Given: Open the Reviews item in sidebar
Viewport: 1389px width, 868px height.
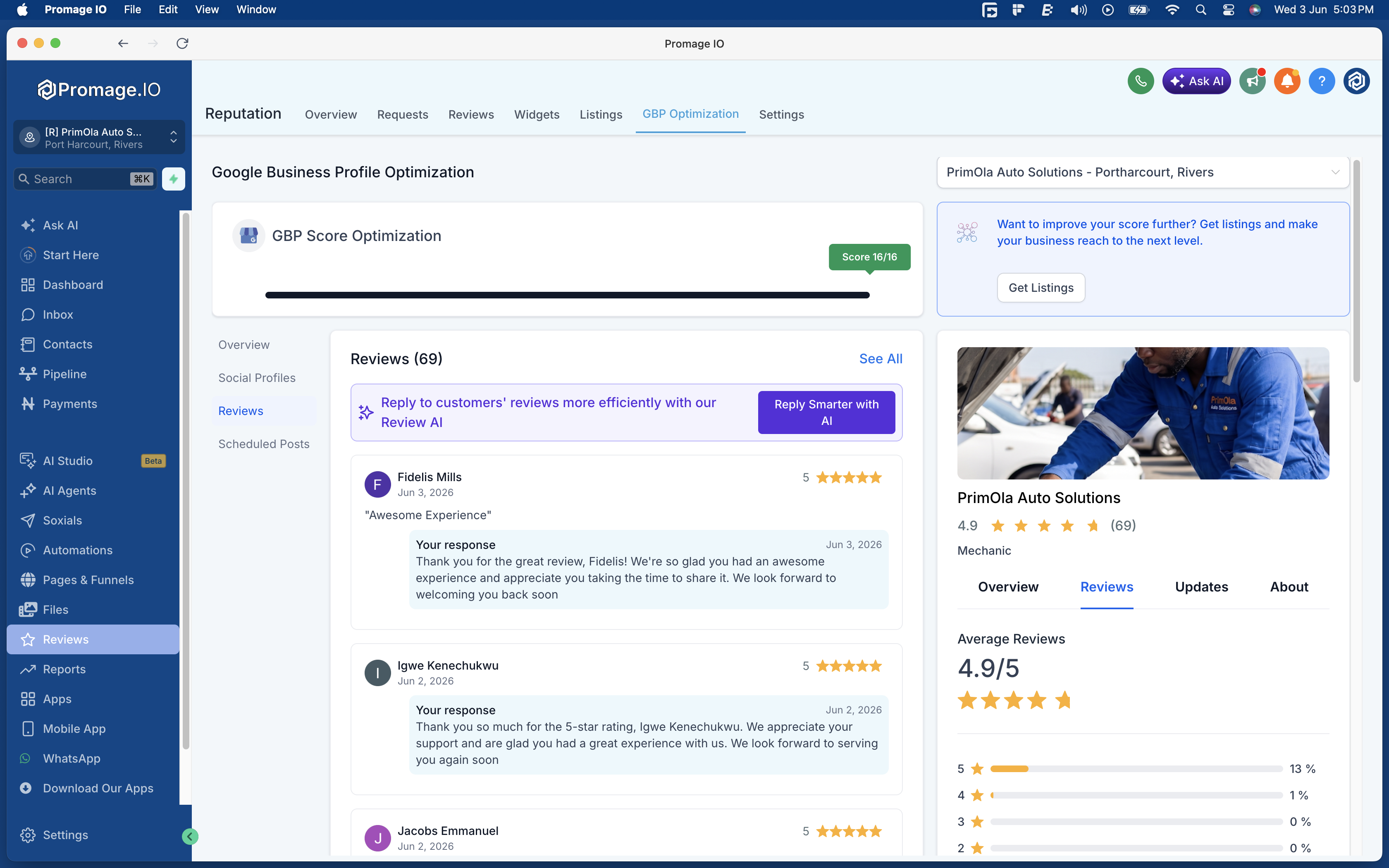Looking at the screenshot, I should [93, 639].
